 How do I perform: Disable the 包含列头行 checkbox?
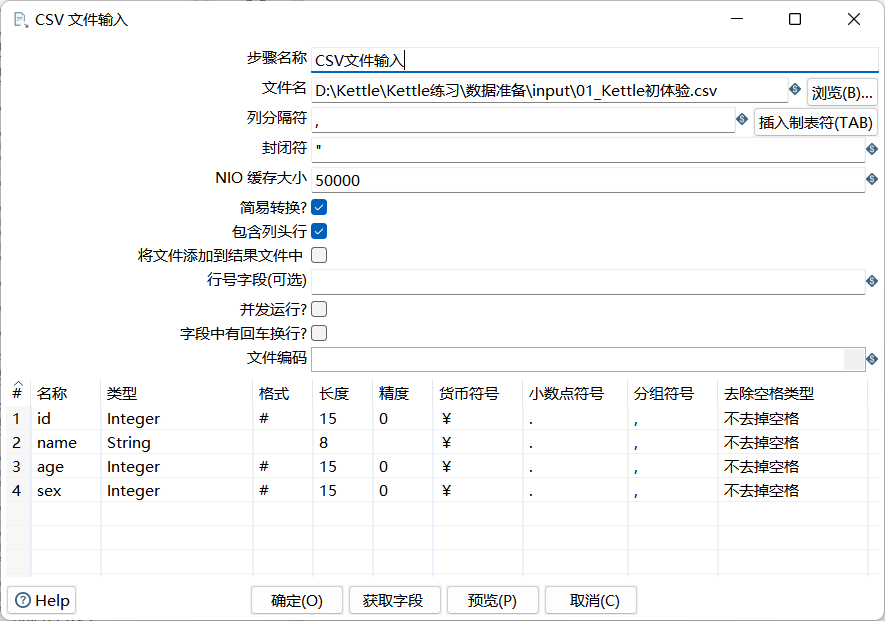click(320, 231)
